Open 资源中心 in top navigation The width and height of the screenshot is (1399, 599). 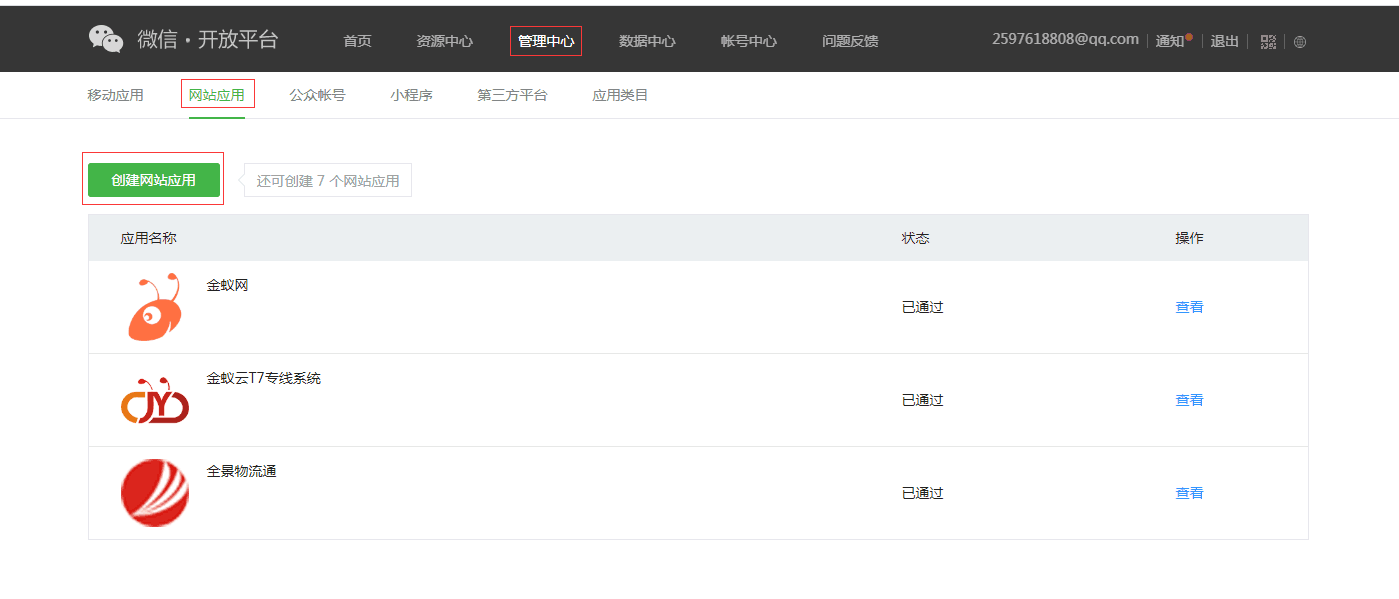[x=445, y=41]
